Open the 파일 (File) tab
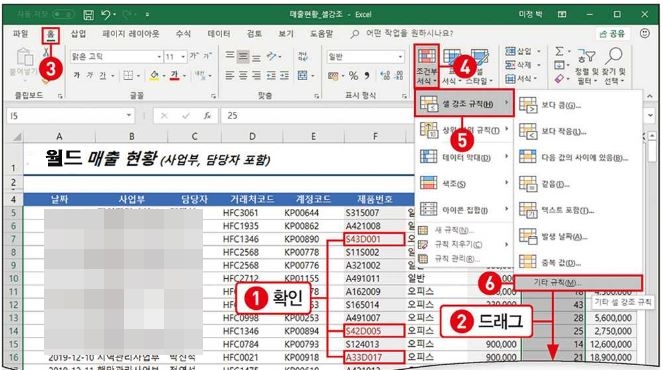This screenshot has width=663, height=370. (20, 34)
